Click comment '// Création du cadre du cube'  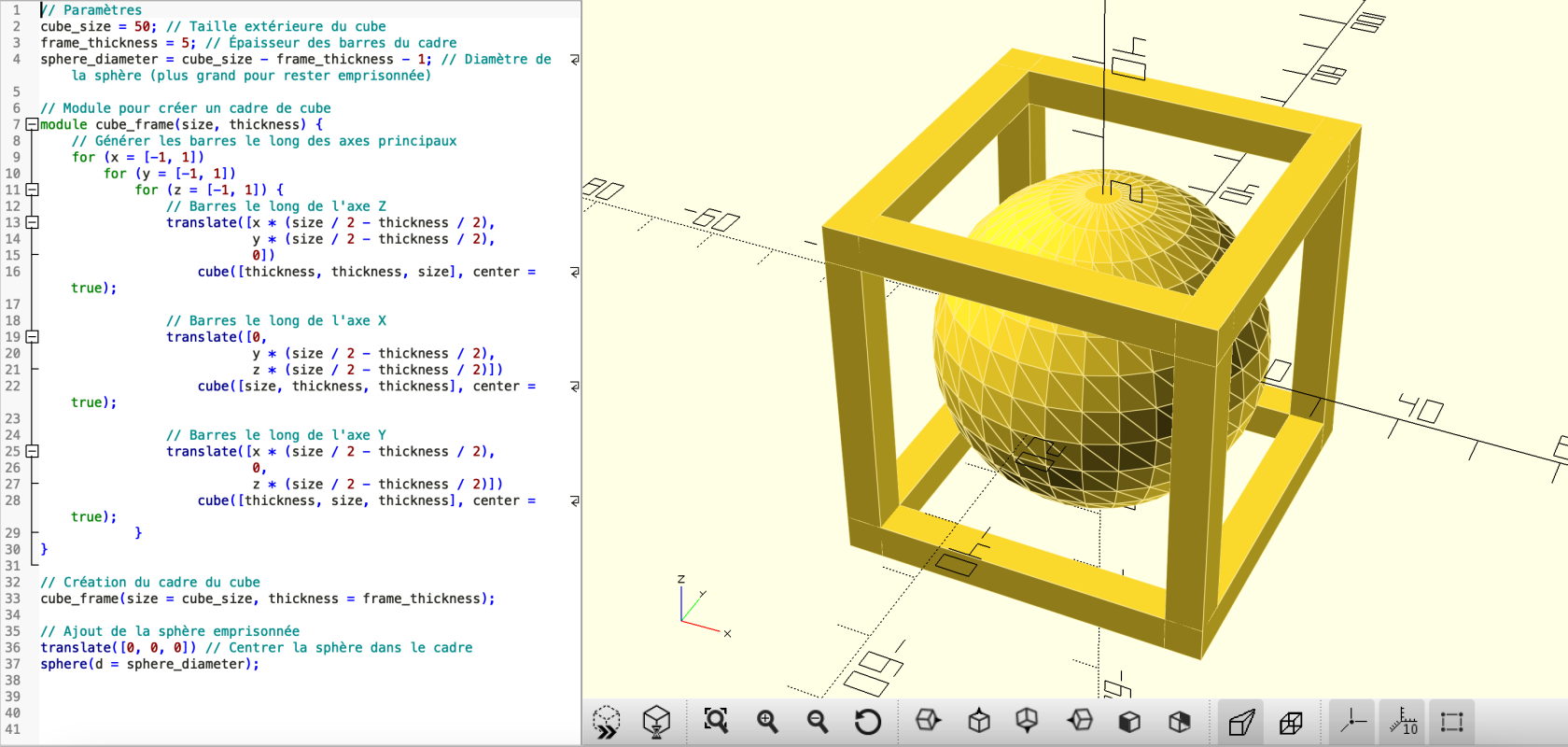(150, 582)
